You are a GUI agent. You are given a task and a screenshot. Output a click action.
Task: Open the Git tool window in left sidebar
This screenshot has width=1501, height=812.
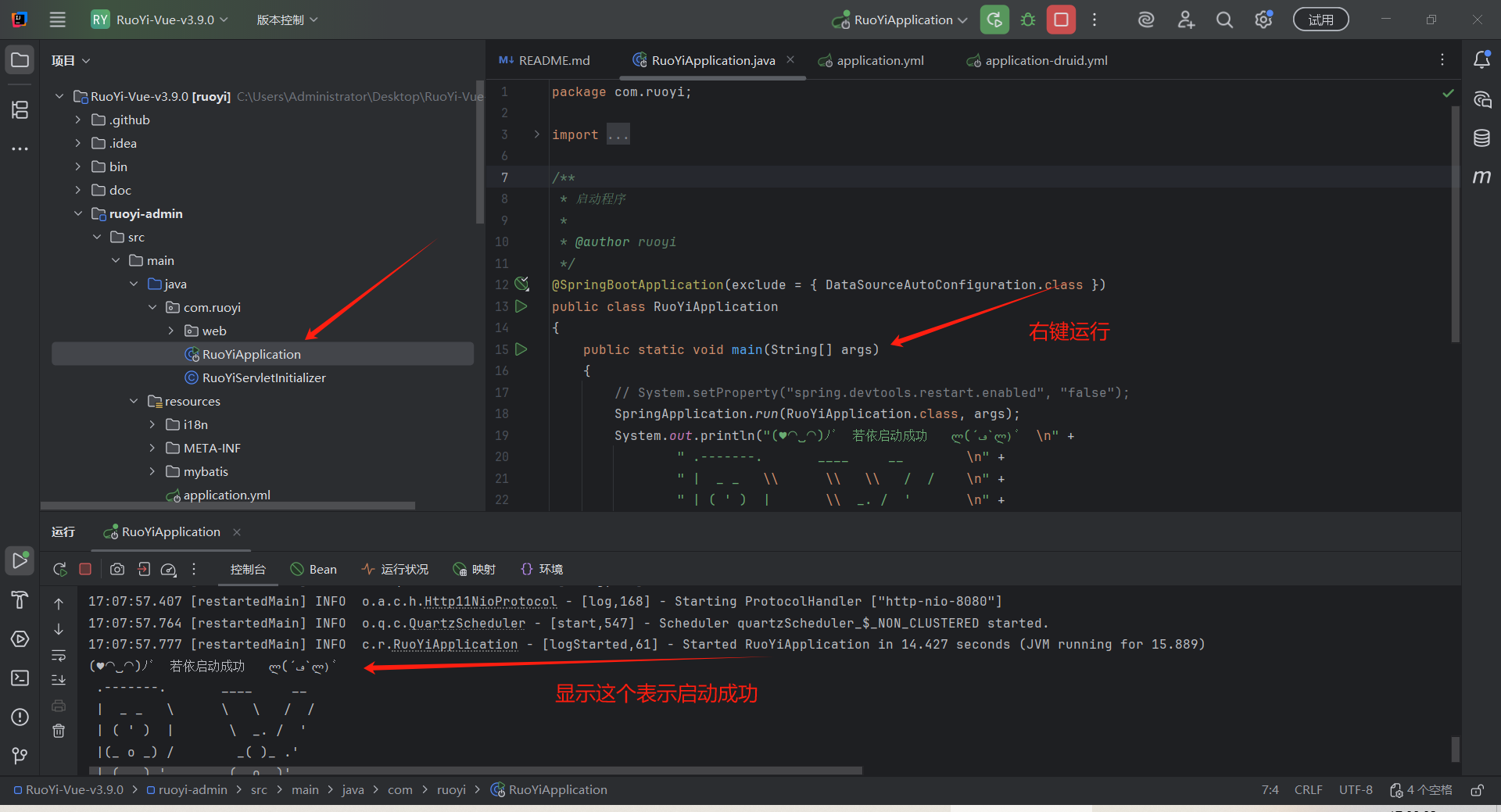pyautogui.click(x=20, y=756)
